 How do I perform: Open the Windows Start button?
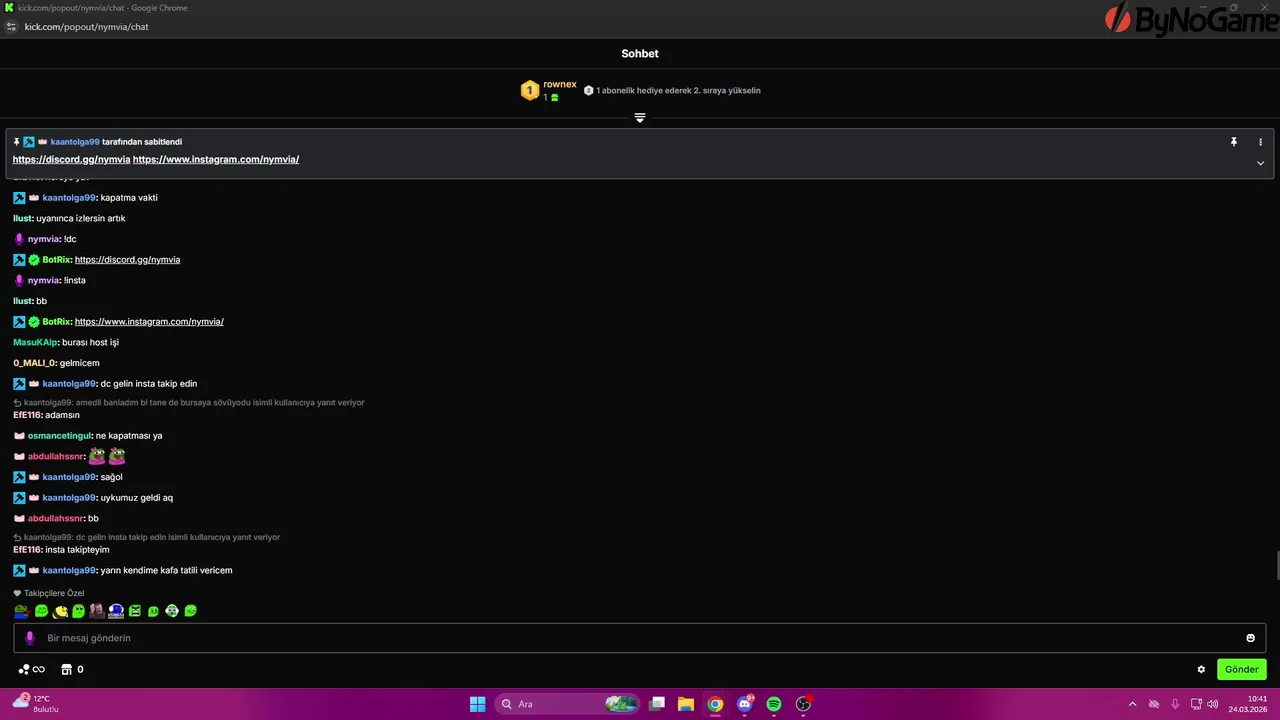[478, 704]
